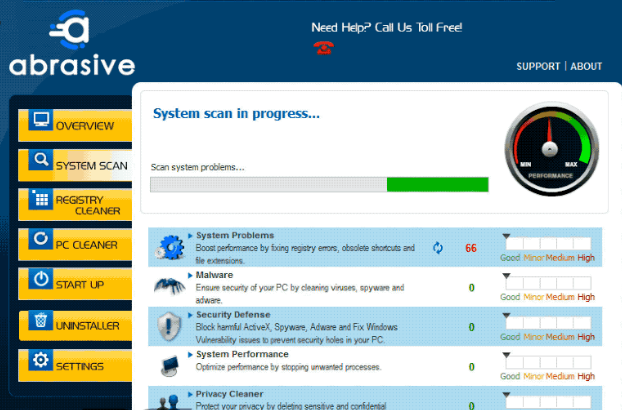Click the System Problems blue gear icon

[171, 247]
